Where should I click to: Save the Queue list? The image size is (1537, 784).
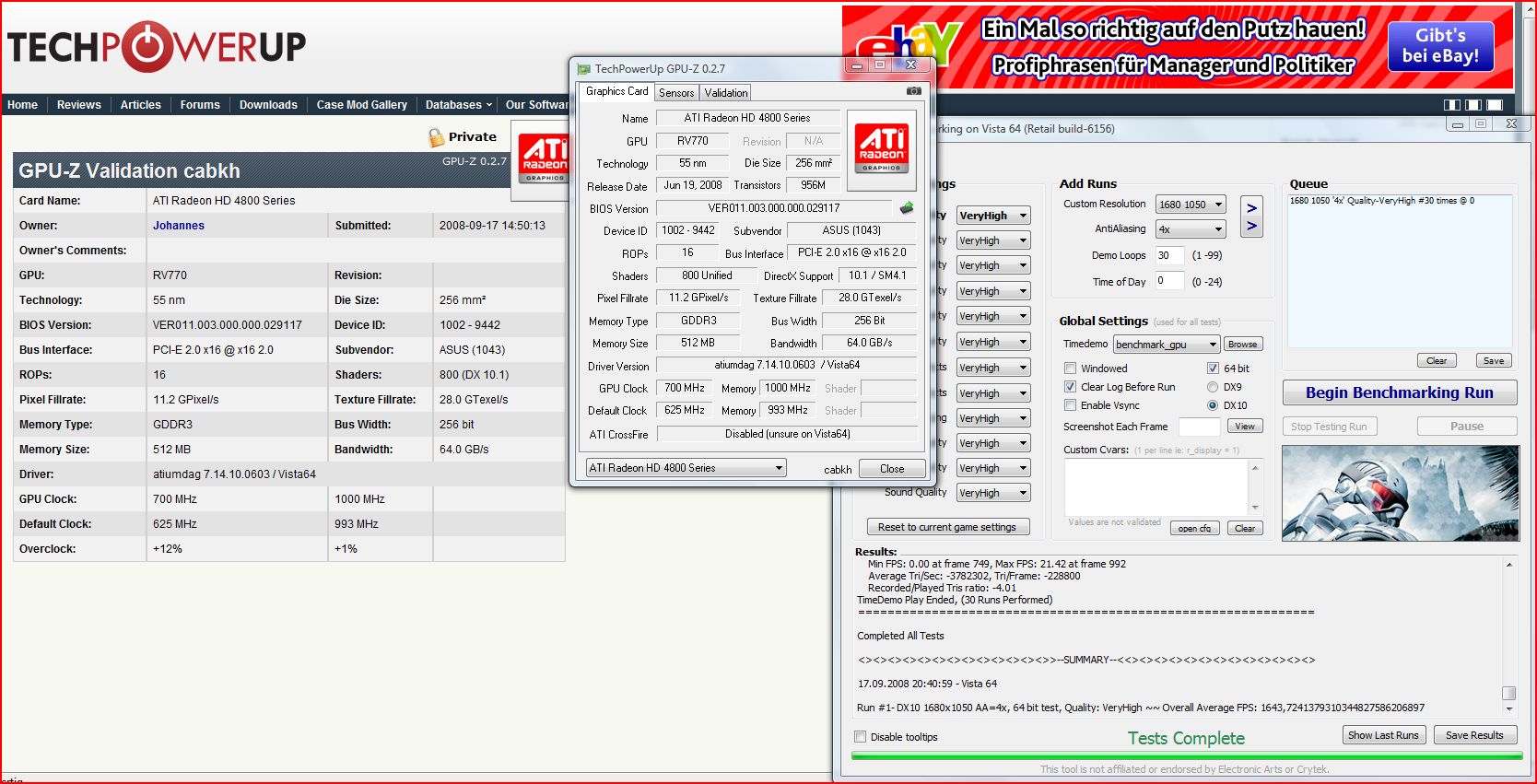1494,361
